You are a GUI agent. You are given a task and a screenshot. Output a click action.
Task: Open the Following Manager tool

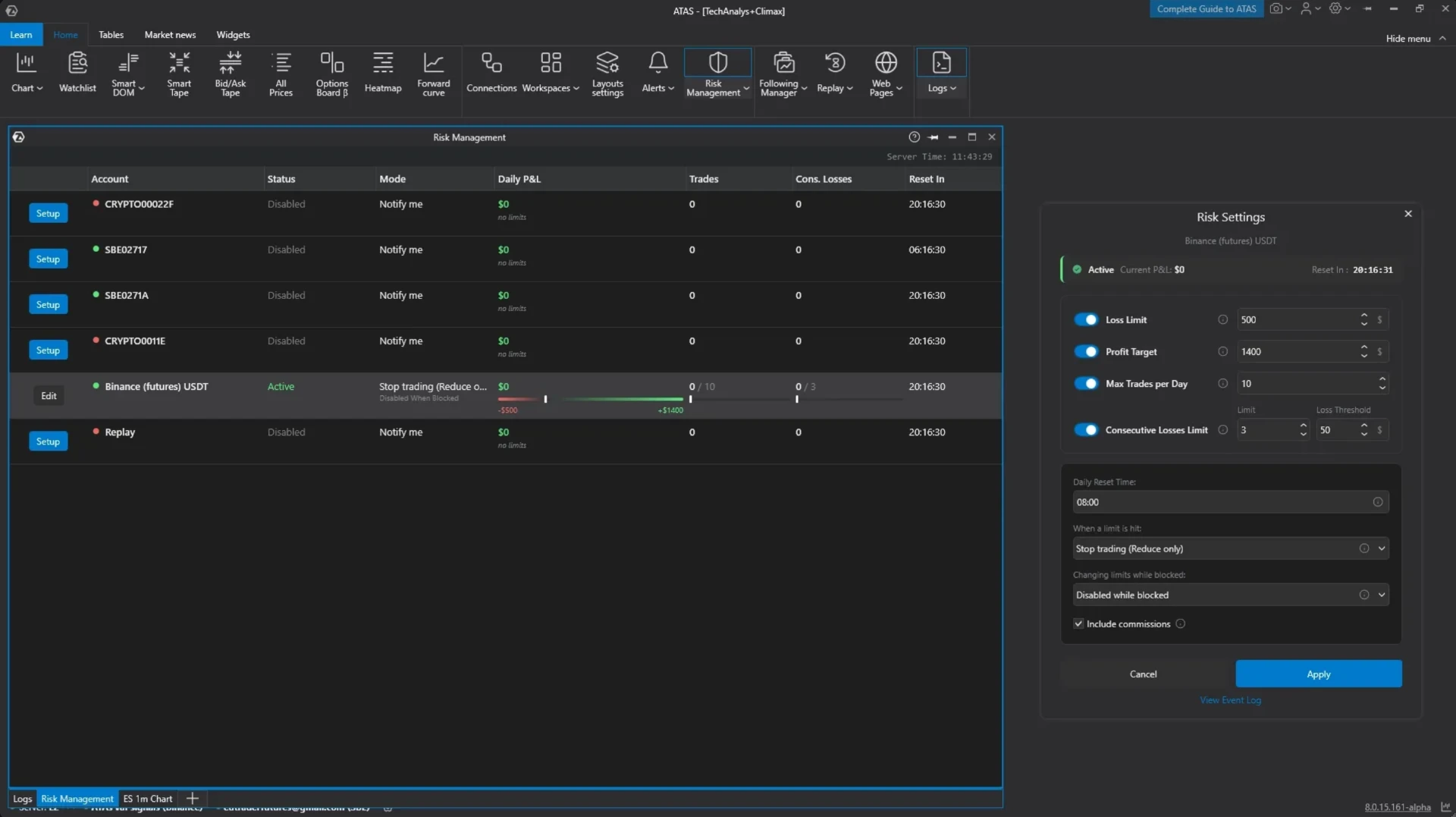[783, 73]
